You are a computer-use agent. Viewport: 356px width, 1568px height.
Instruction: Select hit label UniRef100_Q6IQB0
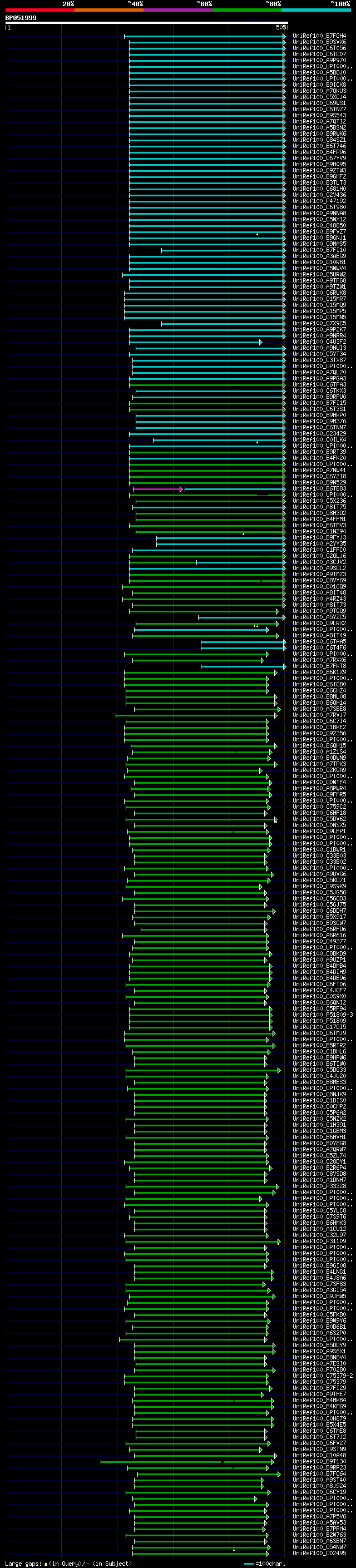[319, 684]
